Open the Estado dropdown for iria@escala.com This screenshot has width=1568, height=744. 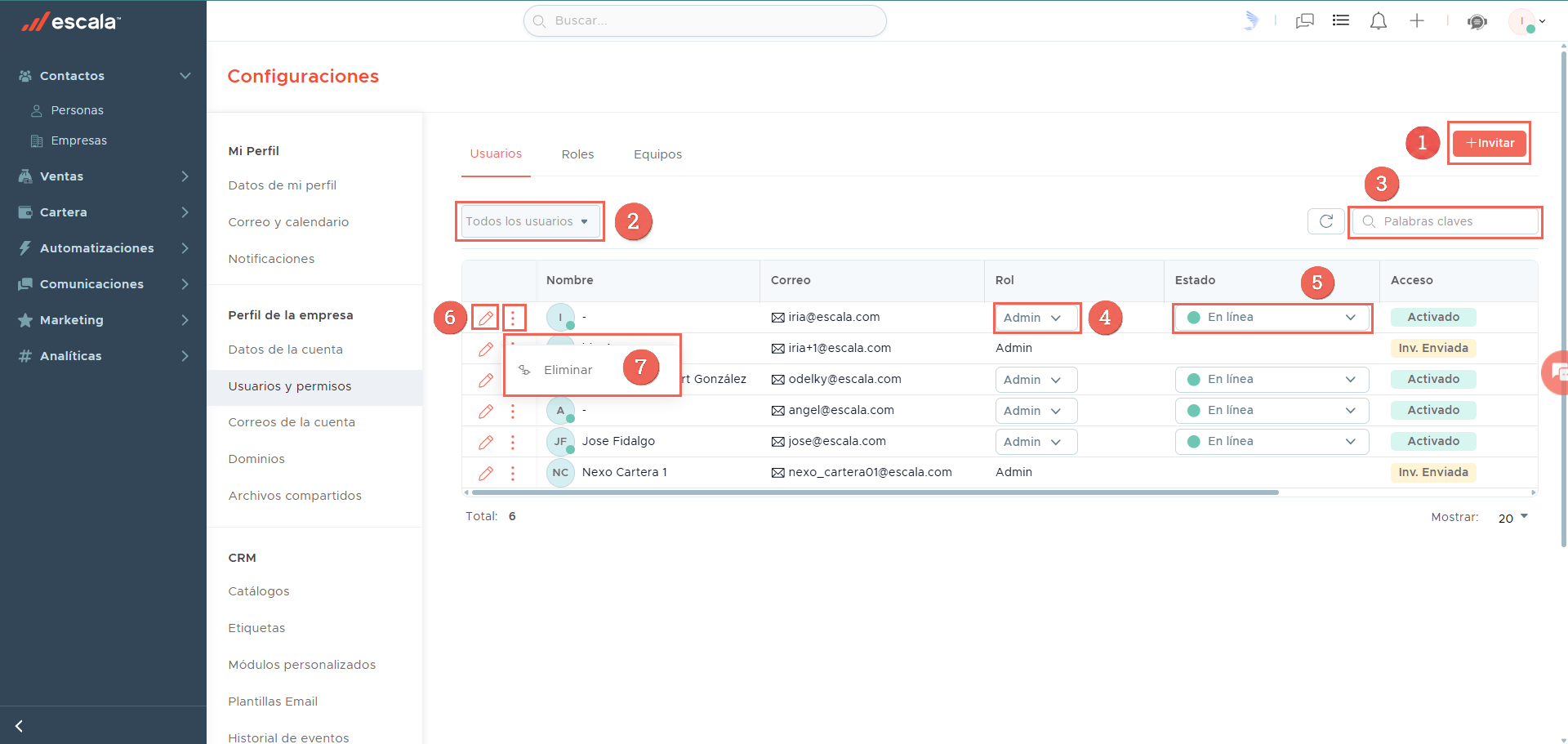1272,318
